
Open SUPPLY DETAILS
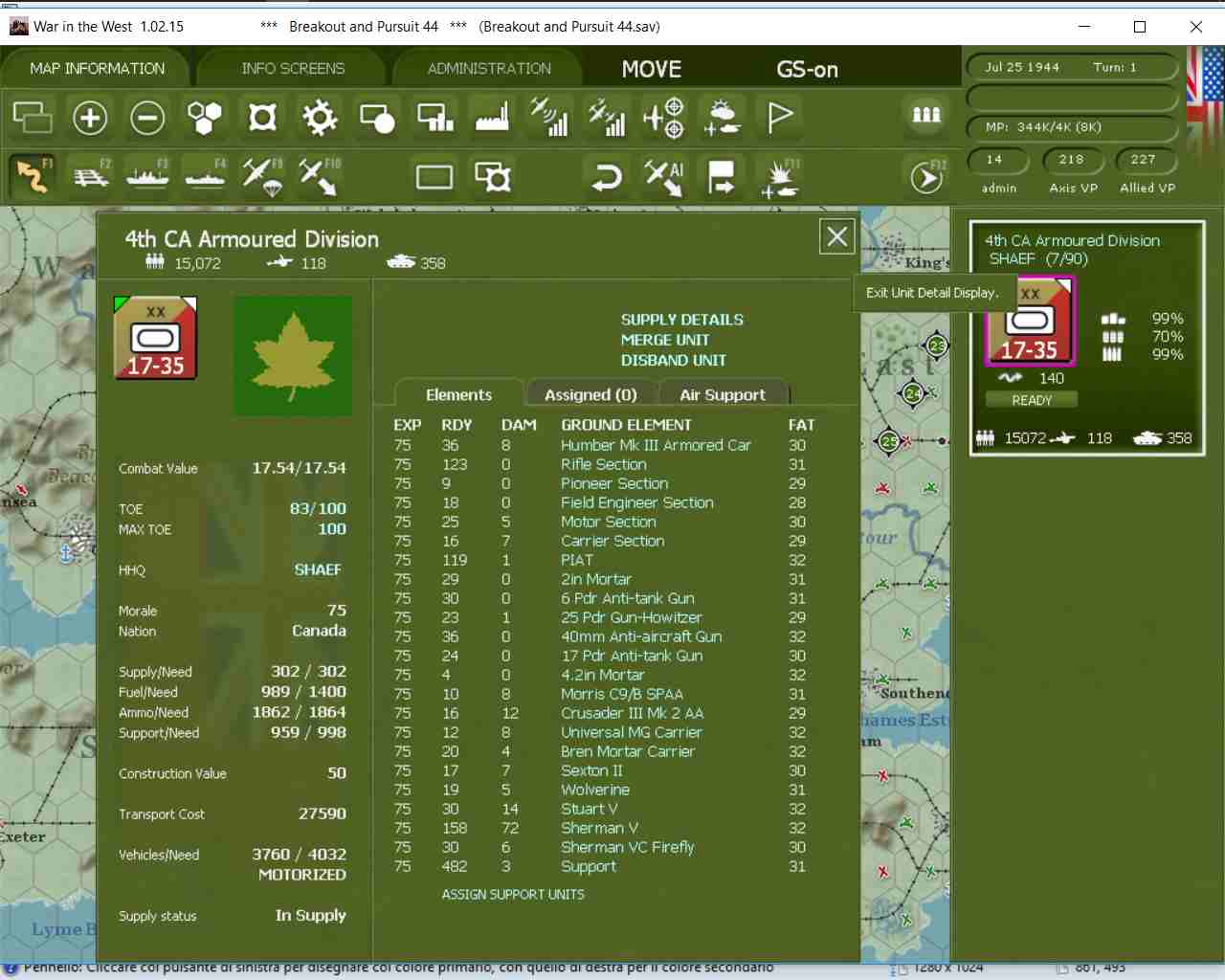682,320
